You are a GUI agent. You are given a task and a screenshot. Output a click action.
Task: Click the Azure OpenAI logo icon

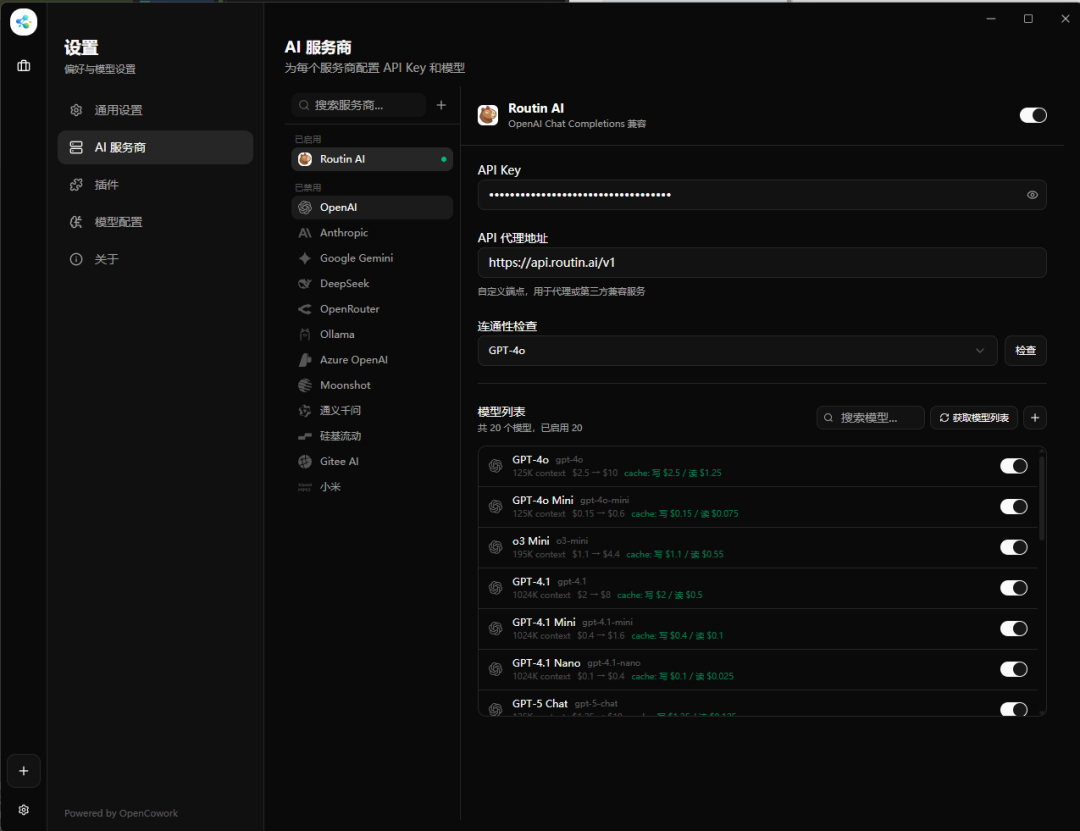(304, 360)
